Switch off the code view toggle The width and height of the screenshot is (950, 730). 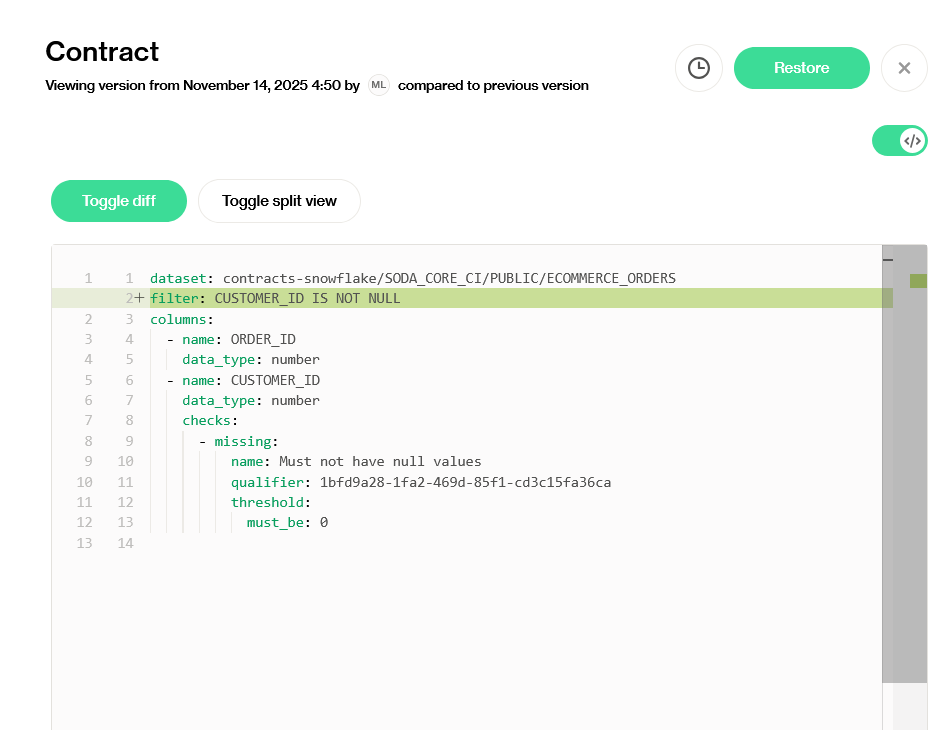tap(899, 141)
